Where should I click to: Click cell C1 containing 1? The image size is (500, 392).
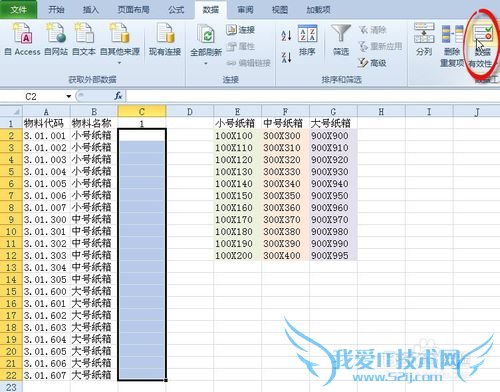(x=142, y=123)
